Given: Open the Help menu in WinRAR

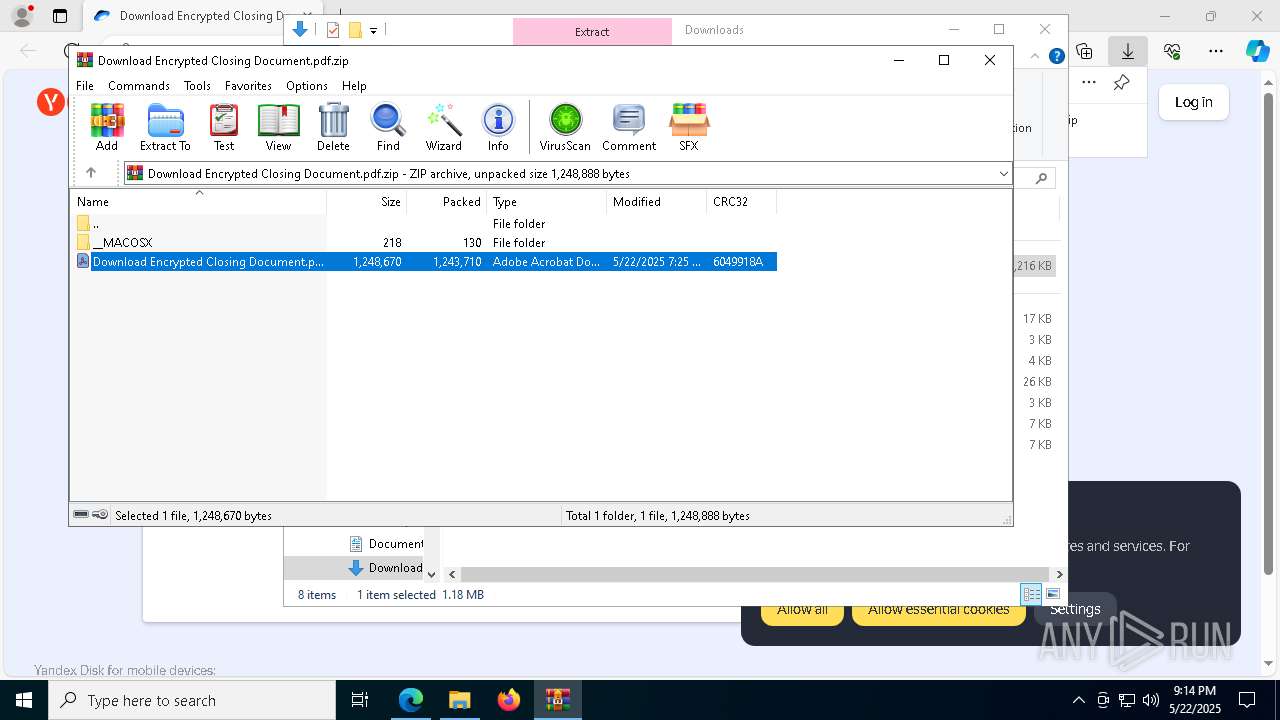Looking at the screenshot, I should (x=354, y=86).
